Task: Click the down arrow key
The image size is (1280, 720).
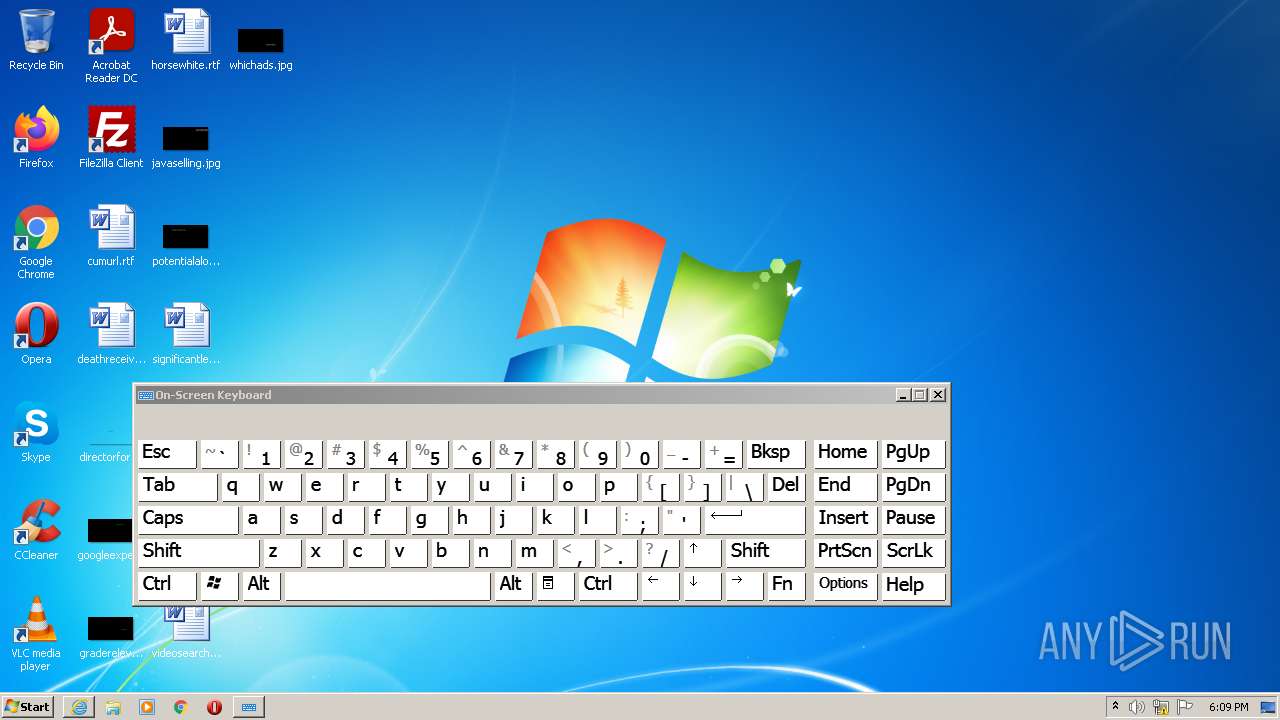Action: pyautogui.click(x=702, y=585)
